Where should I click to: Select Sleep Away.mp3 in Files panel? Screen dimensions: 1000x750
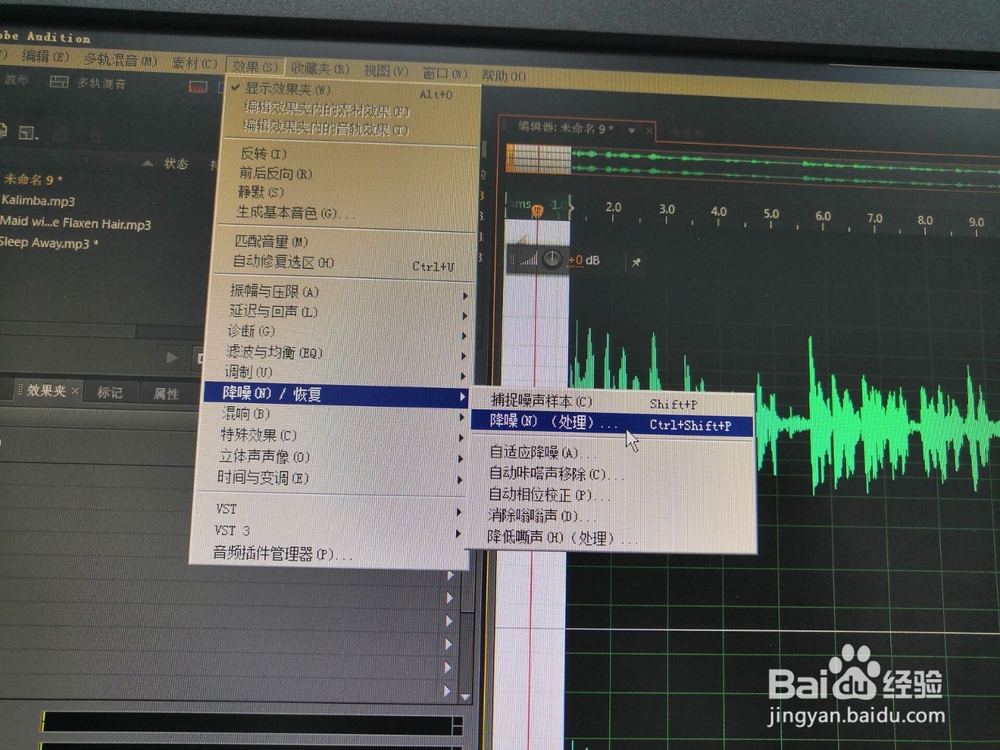[48, 243]
